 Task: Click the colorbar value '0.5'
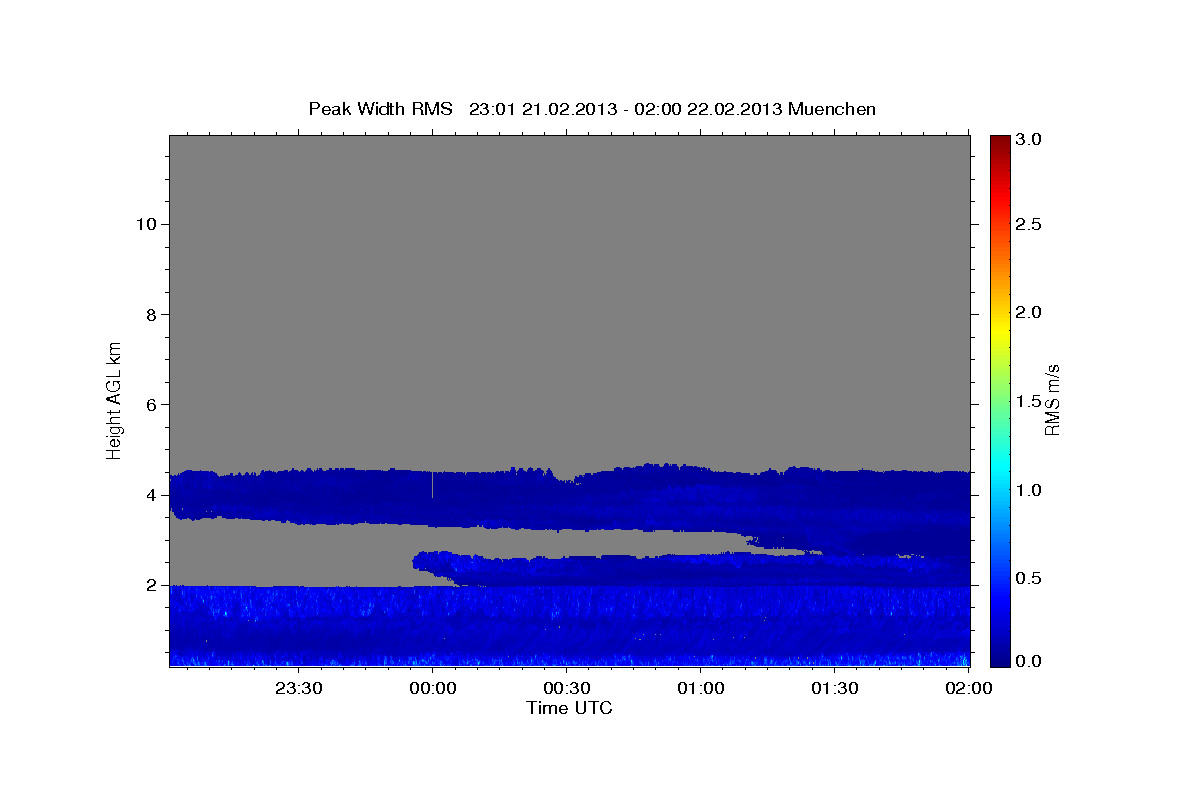click(x=1028, y=578)
